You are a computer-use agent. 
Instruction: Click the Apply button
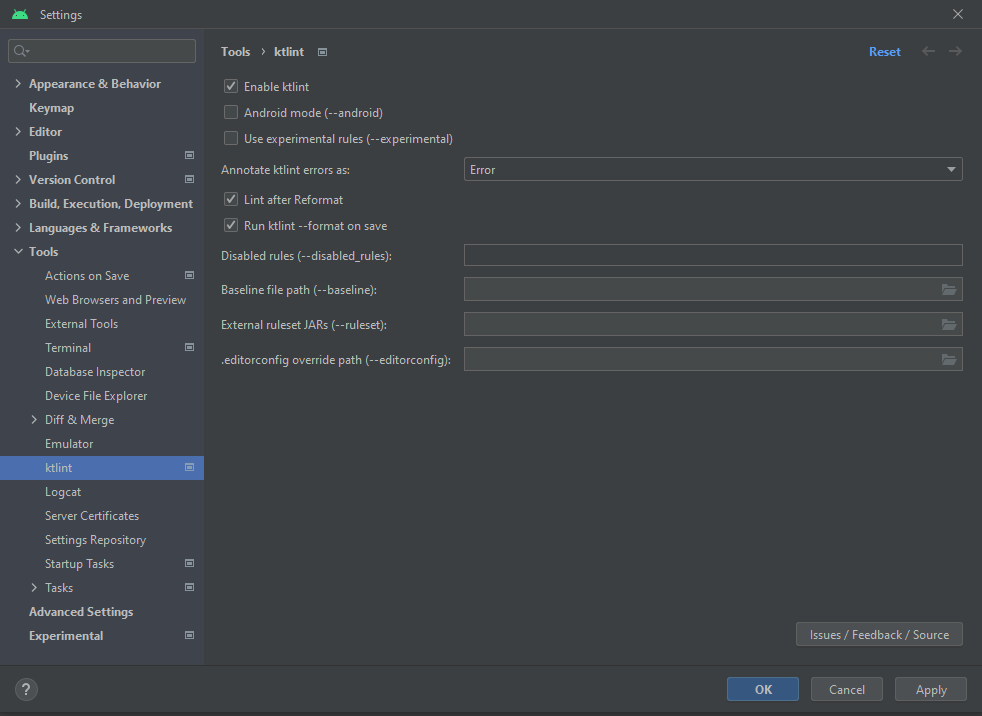pos(931,689)
